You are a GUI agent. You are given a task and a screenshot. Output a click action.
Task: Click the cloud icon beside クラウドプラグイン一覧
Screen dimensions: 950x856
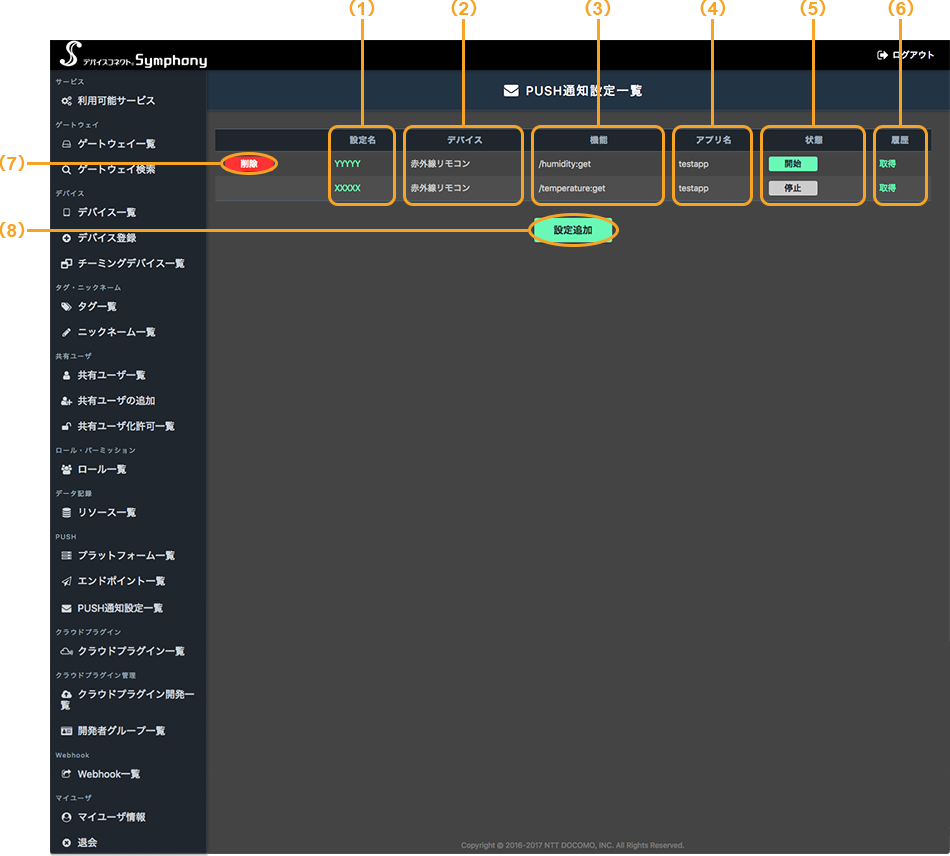click(67, 651)
